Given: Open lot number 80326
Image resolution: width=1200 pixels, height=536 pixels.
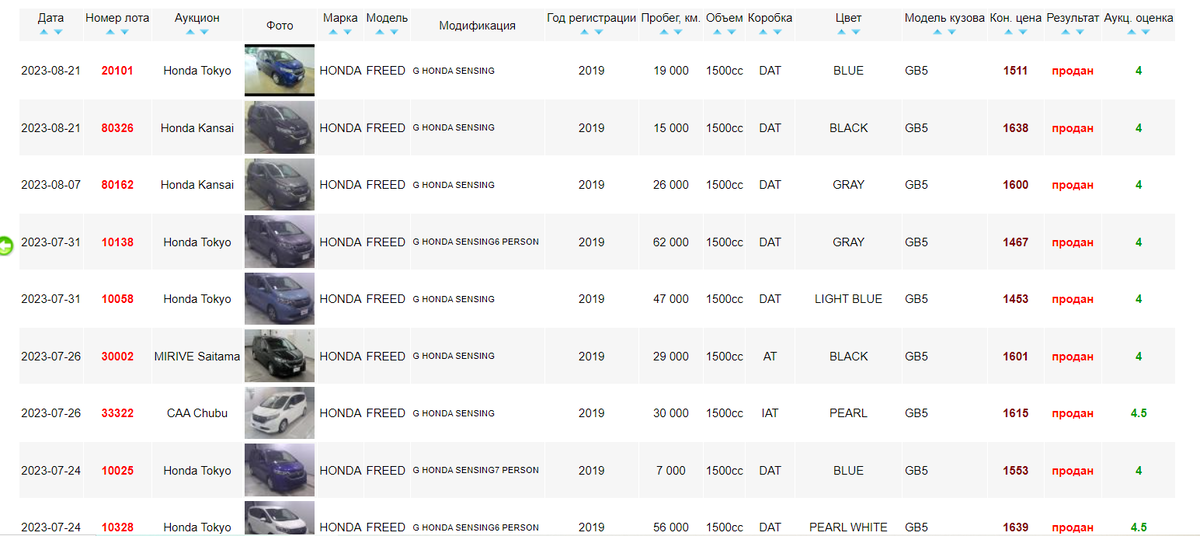Looking at the screenshot, I should (x=117, y=128).
